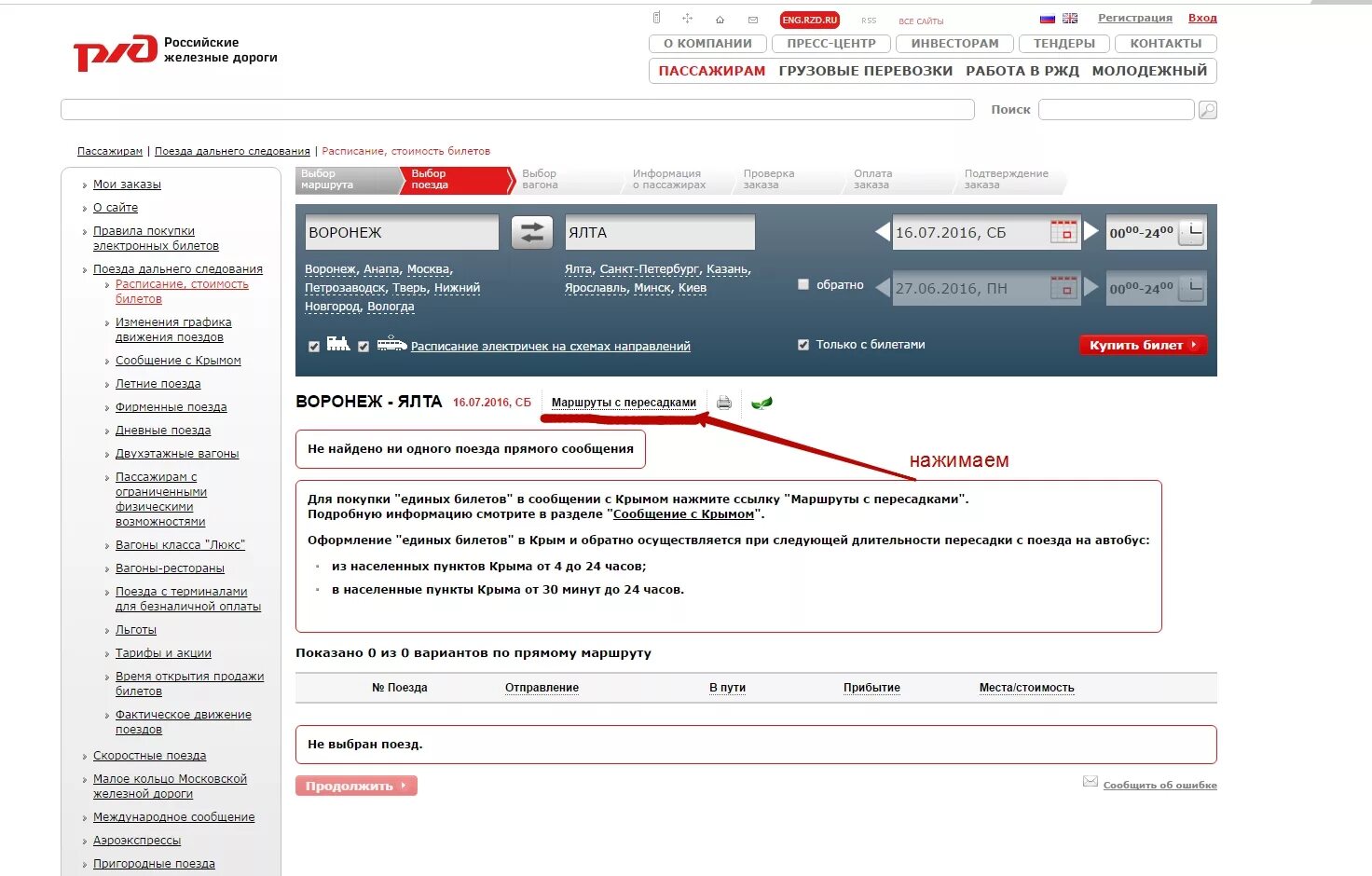This screenshot has width=1372, height=876.
Task: Open time picker clock icon for return
Action: [1191, 288]
